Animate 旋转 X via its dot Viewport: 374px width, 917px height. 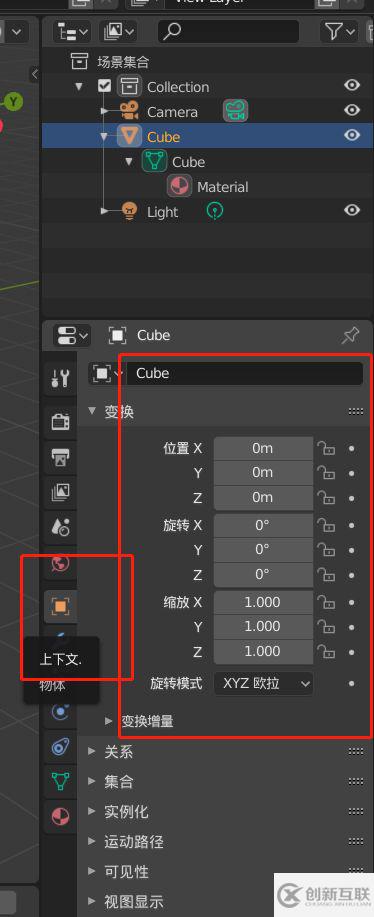click(352, 526)
